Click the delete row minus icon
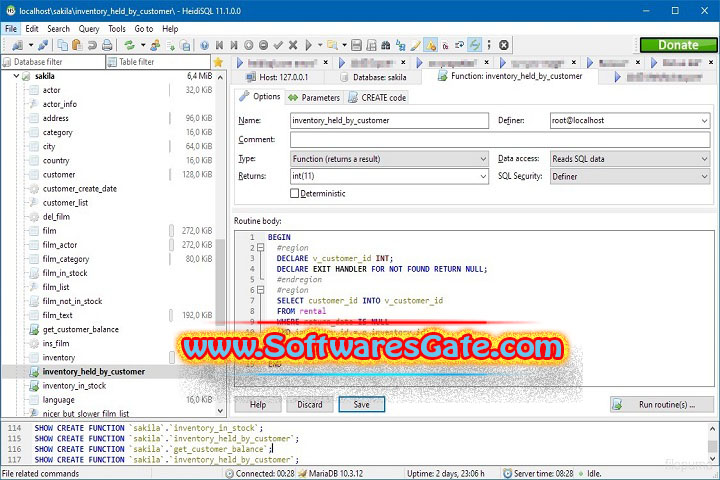The width and height of the screenshot is (720, 480). [x=263, y=45]
